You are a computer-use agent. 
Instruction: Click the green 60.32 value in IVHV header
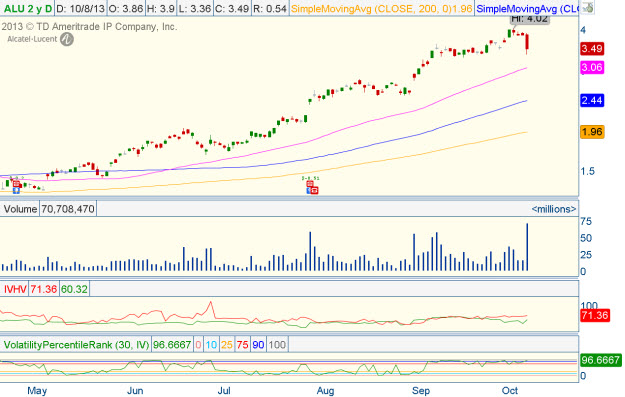pos(74,289)
